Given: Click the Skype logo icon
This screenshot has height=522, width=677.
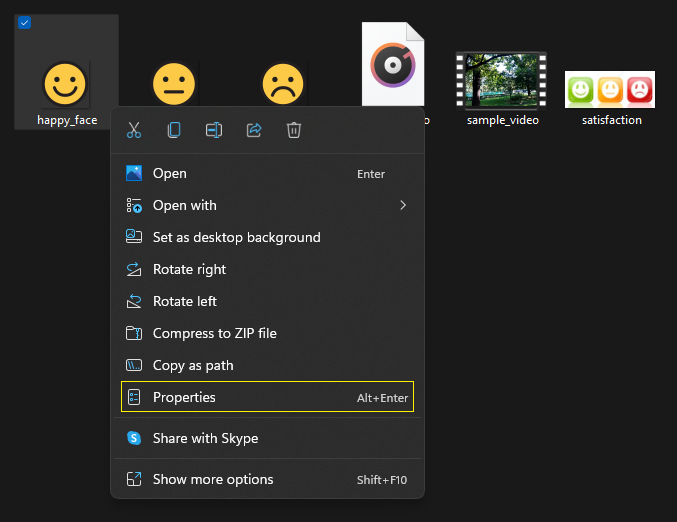Looking at the screenshot, I should point(134,438).
